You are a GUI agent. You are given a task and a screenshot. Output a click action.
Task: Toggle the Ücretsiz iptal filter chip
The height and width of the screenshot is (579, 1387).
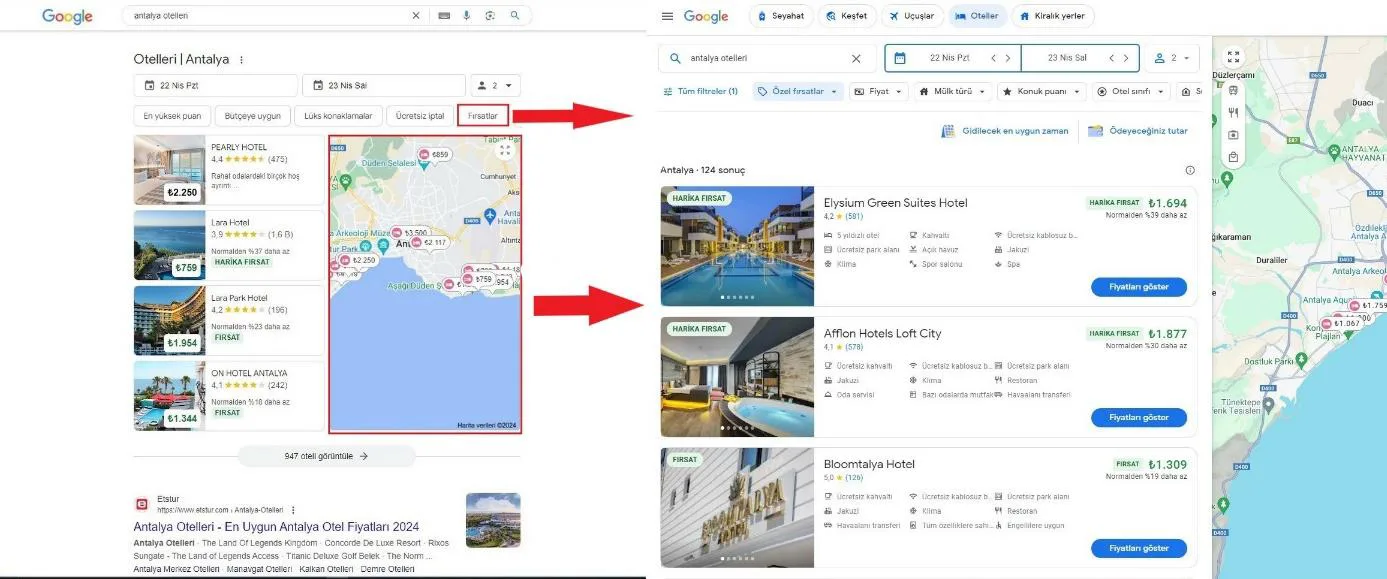click(420, 116)
